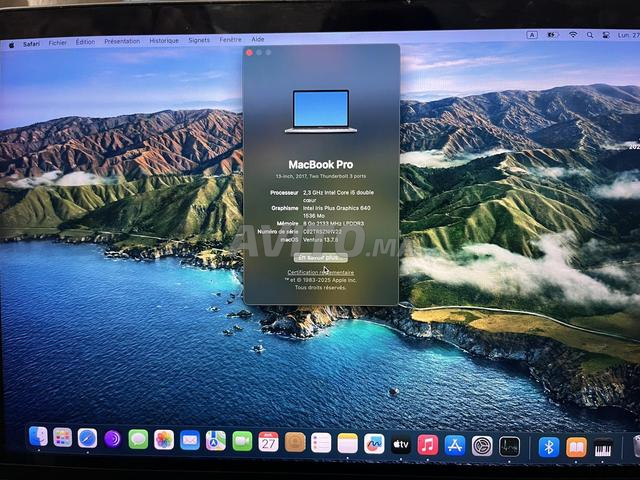The height and width of the screenshot is (480, 640).
Task: Open System Settings gear in the Dock
Action: pyautogui.click(x=482, y=446)
